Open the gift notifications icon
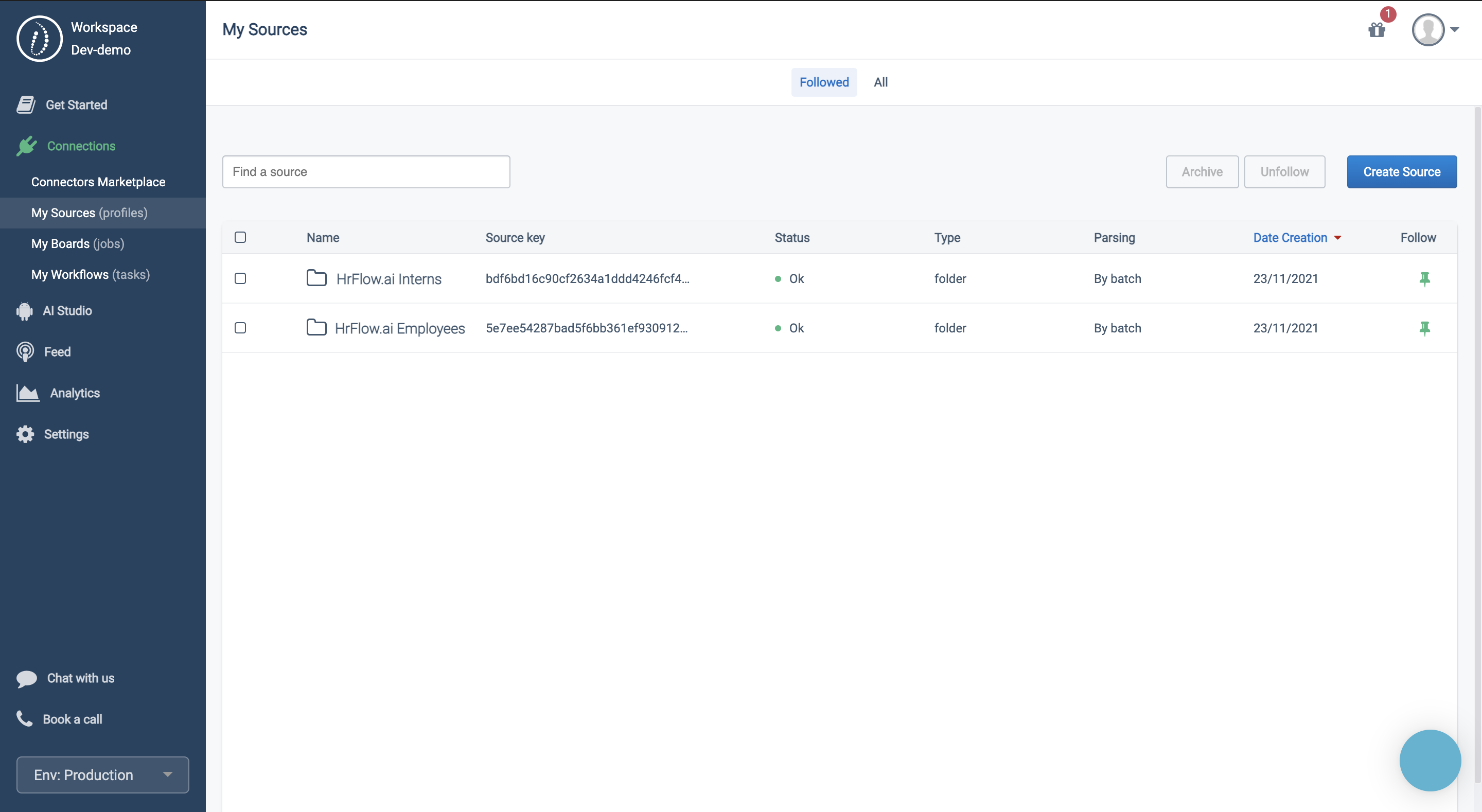The height and width of the screenshot is (812, 1482). pyautogui.click(x=1377, y=29)
